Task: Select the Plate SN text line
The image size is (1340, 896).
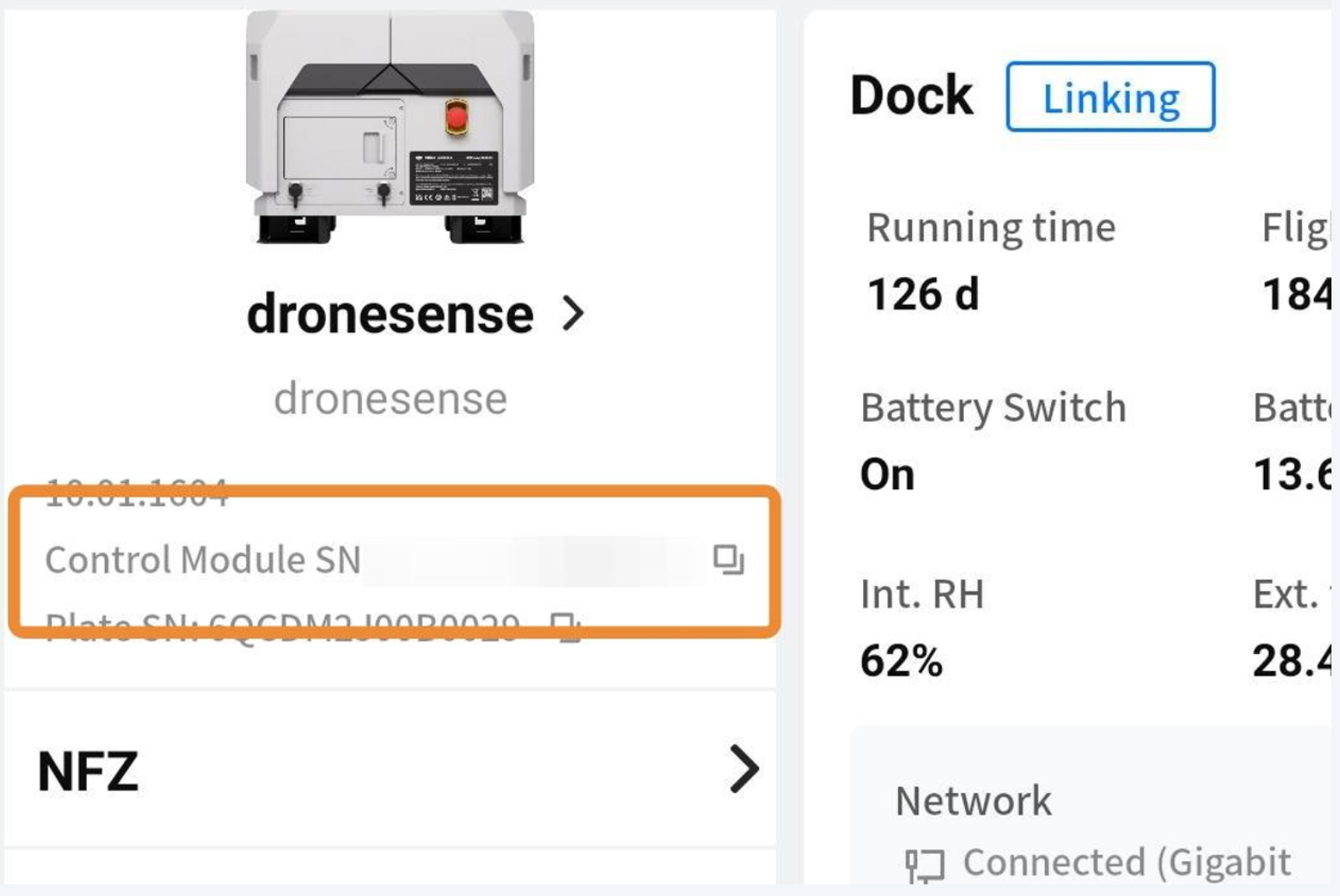Action: [x=282, y=627]
